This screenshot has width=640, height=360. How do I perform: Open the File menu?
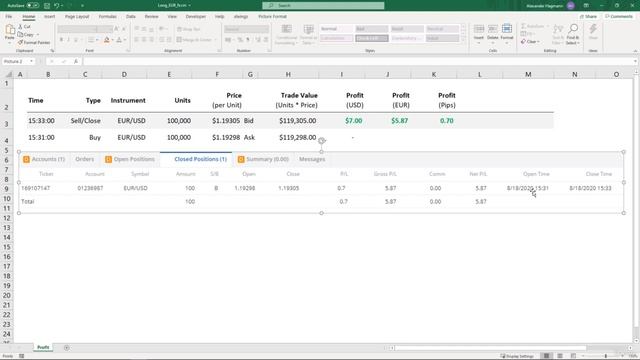tap(9, 17)
